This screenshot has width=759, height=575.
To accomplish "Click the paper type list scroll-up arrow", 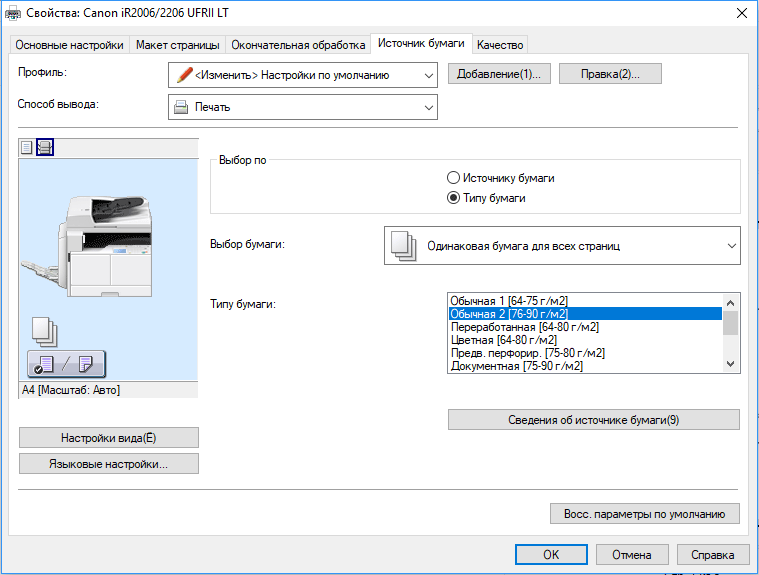I will tap(731, 303).
